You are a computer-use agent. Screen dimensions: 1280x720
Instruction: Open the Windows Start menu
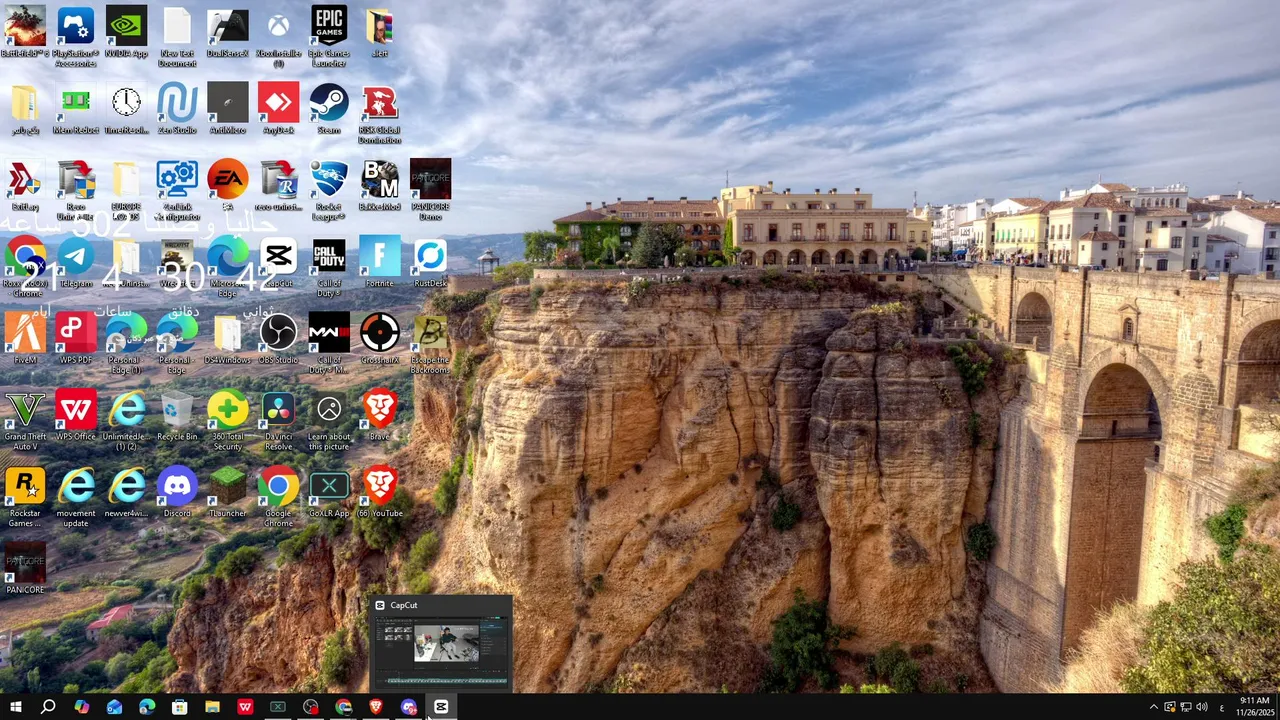coord(15,707)
